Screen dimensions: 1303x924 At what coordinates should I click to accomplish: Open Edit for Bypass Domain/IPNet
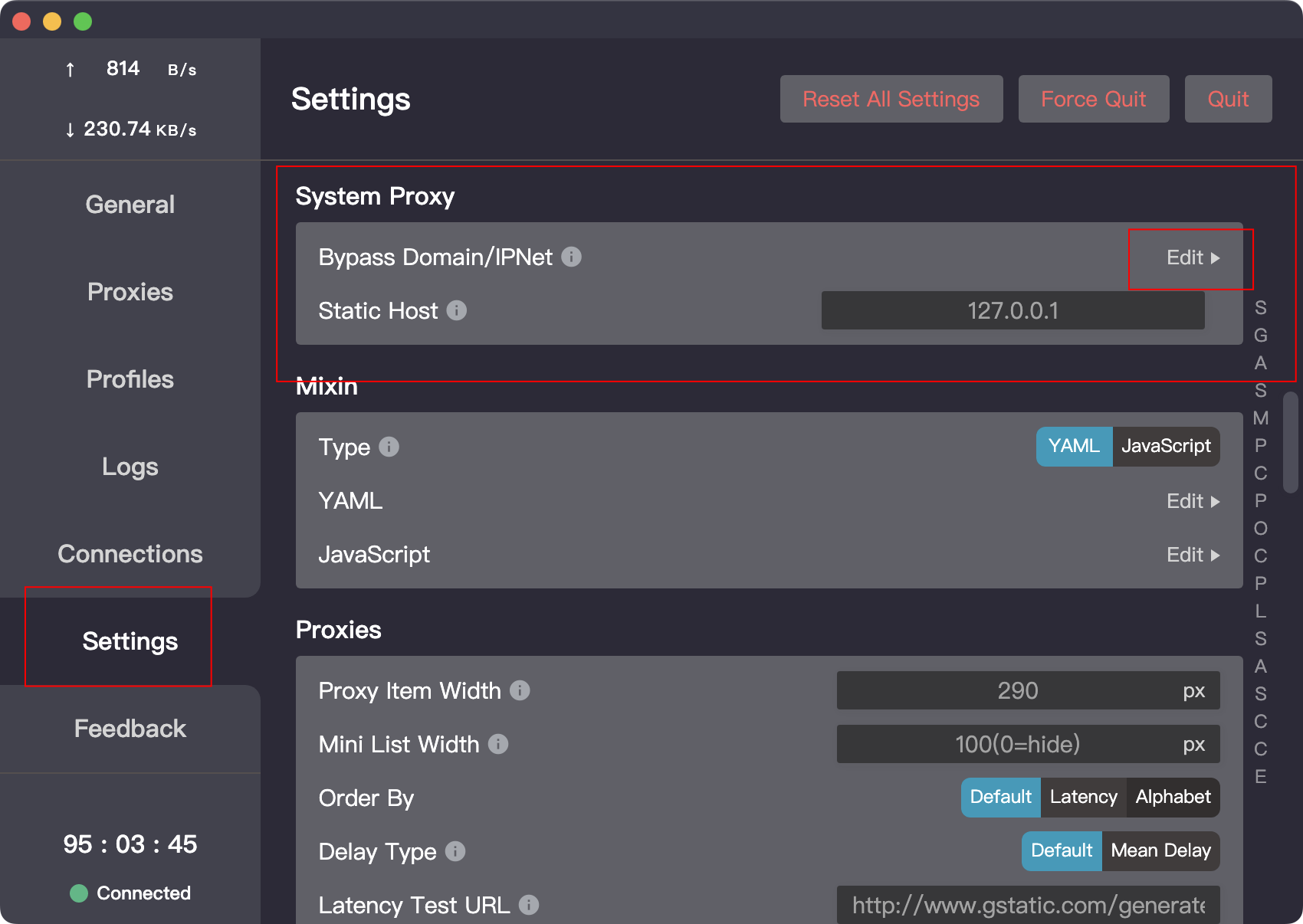pos(1193,258)
